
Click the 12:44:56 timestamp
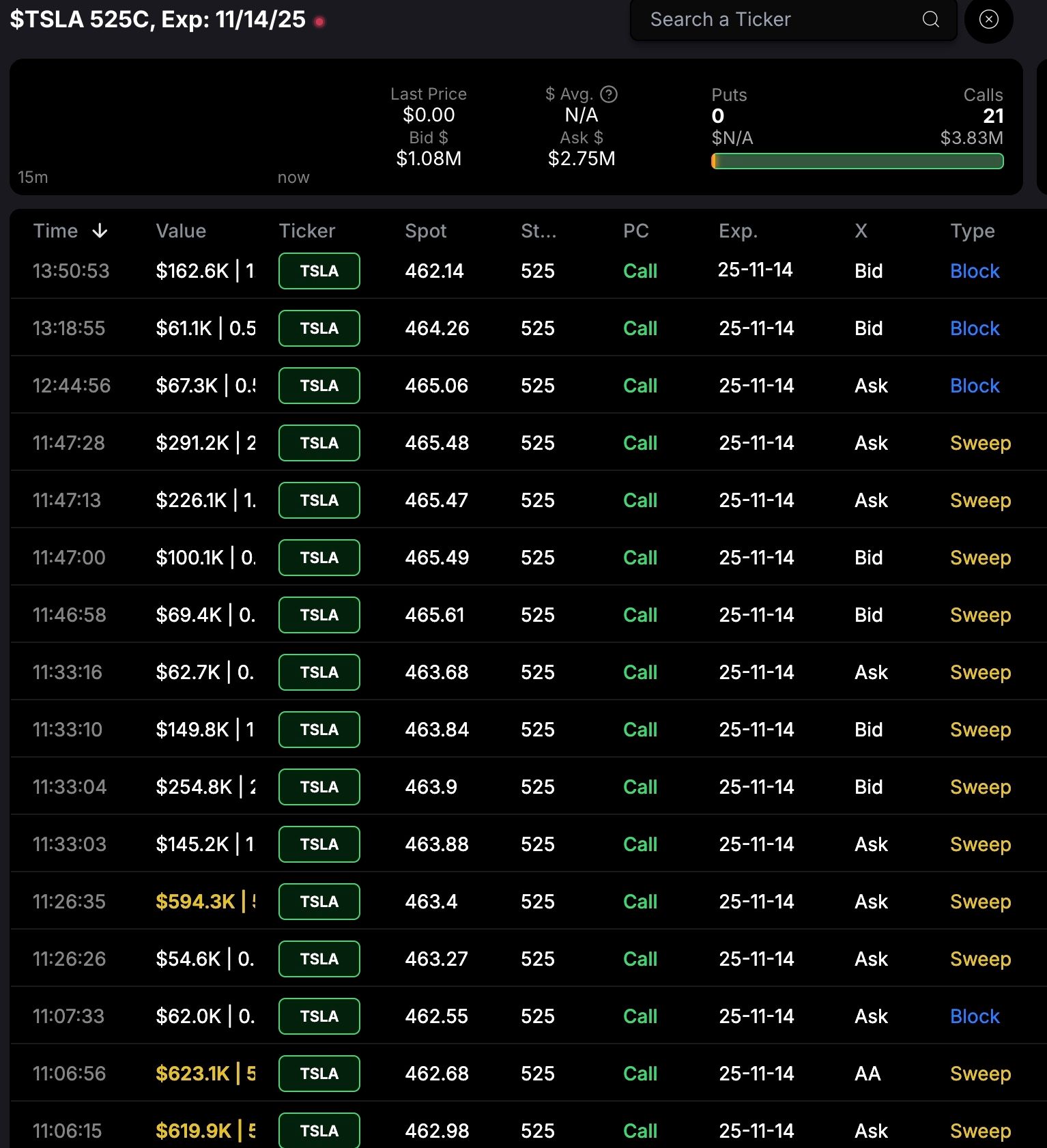point(72,386)
